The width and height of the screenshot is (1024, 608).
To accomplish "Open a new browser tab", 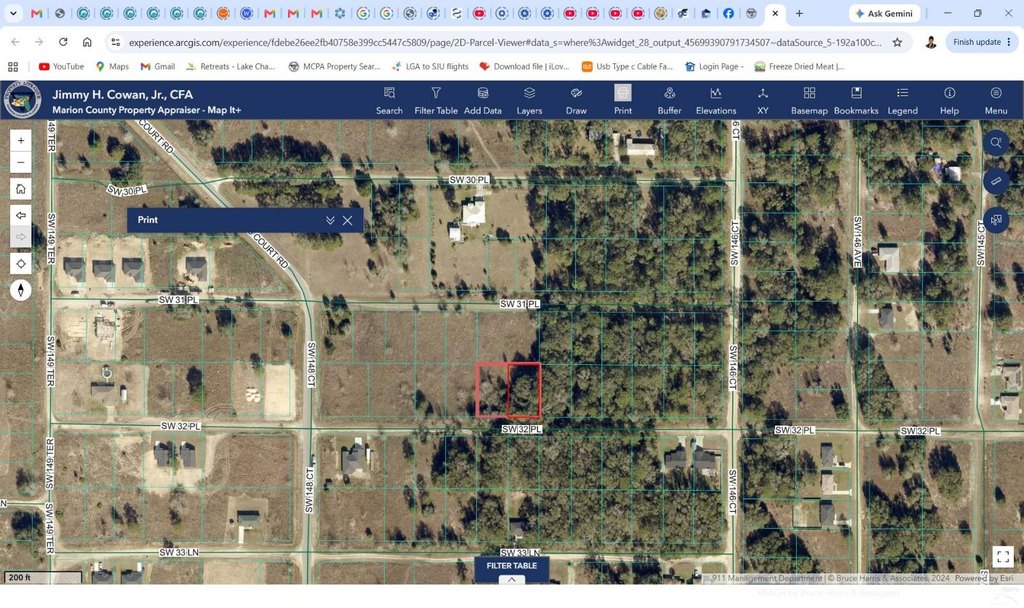I will pyautogui.click(x=799, y=13).
